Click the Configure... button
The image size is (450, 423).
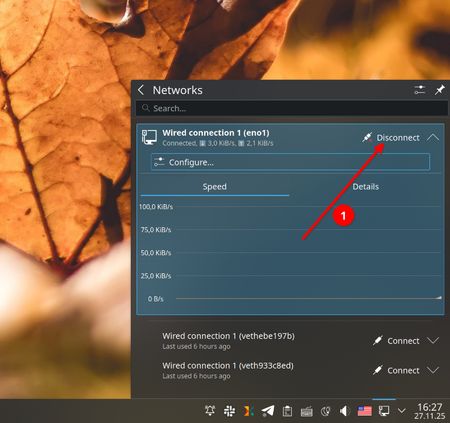coord(290,162)
